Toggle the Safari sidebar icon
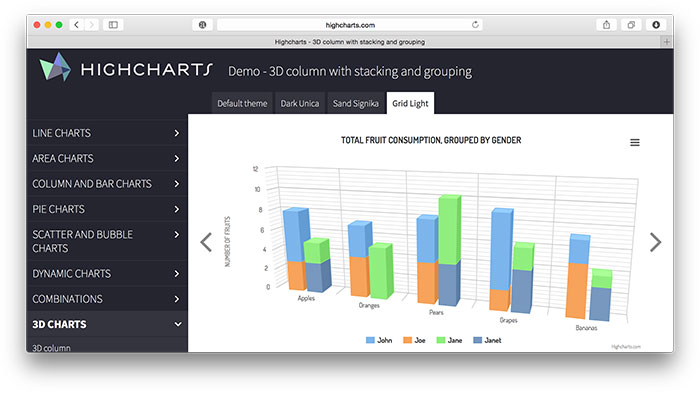The image size is (700, 393). point(113,25)
